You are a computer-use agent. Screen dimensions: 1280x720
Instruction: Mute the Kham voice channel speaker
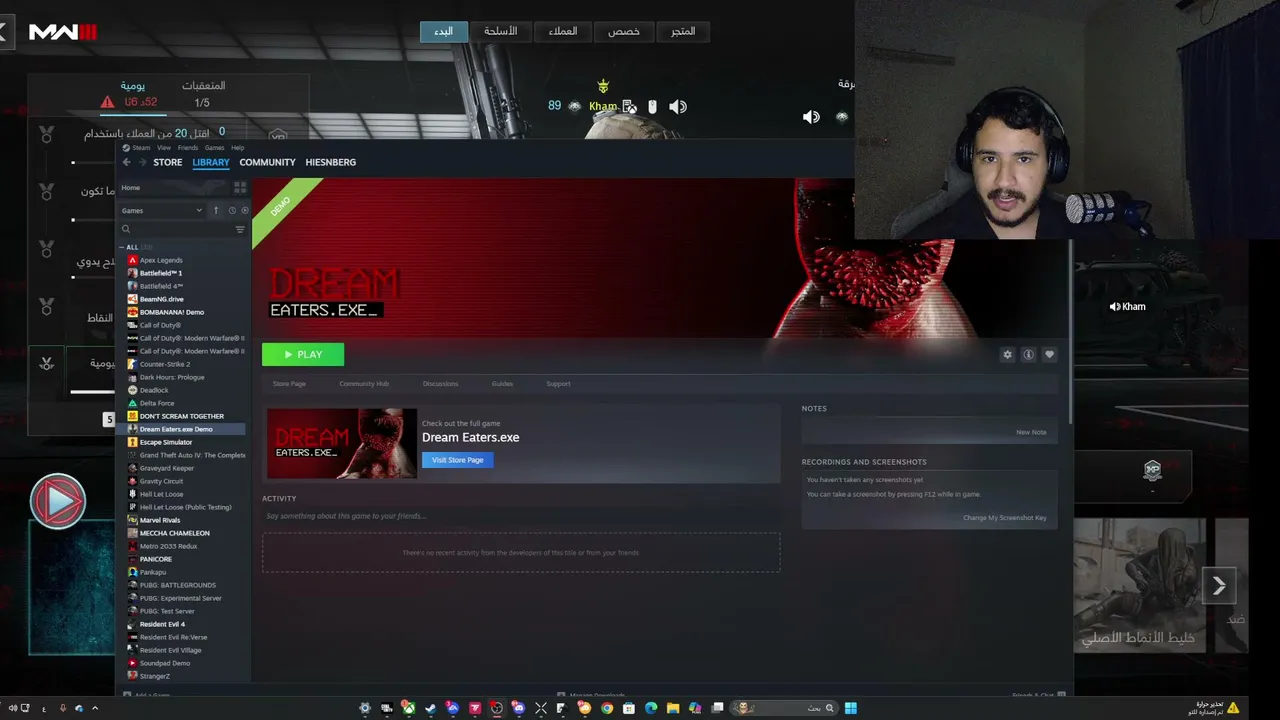[1115, 307]
